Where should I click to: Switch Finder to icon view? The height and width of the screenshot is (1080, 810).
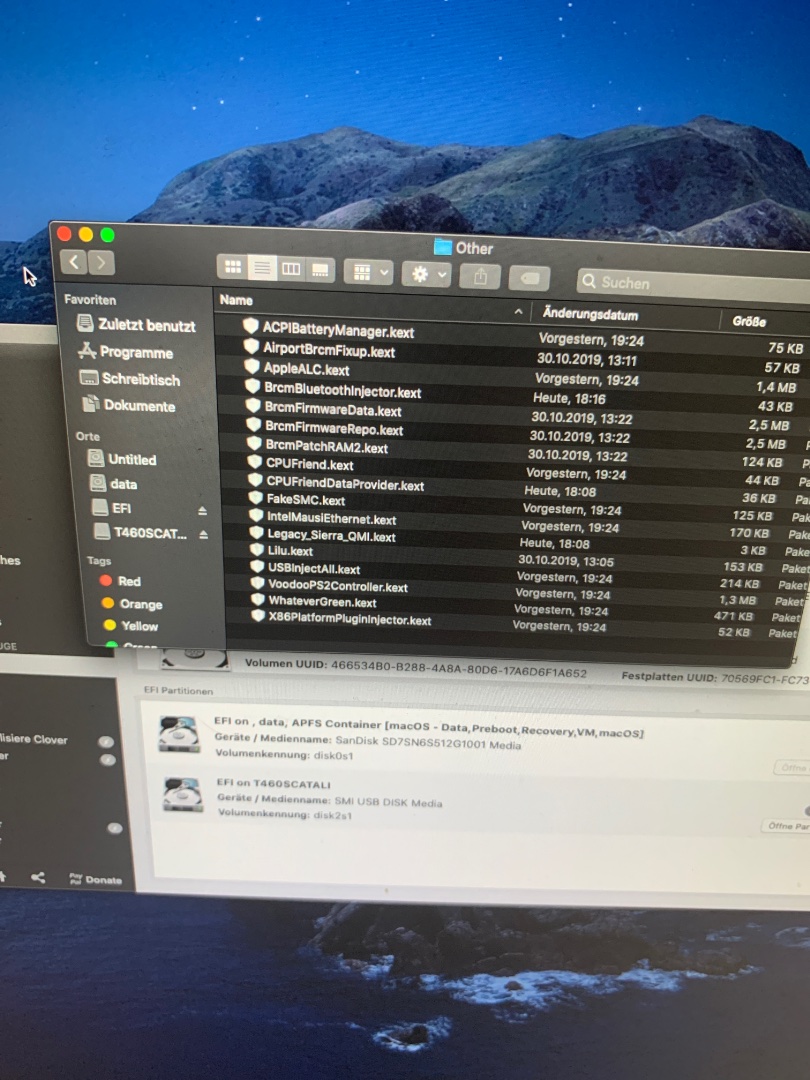point(233,267)
